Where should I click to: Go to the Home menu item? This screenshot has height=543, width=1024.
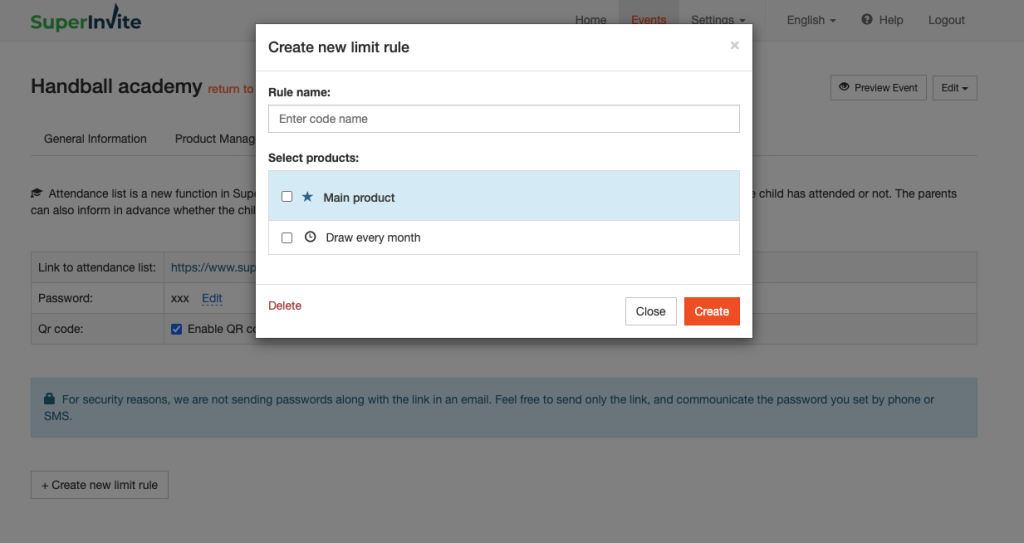tap(591, 20)
